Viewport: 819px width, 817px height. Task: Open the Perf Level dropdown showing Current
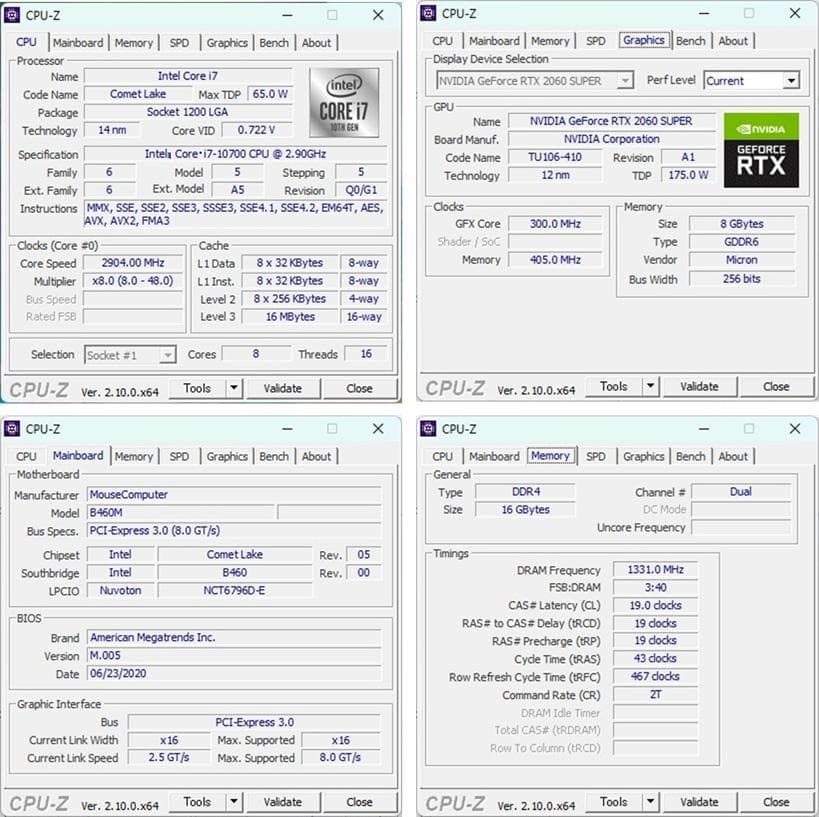click(x=792, y=80)
